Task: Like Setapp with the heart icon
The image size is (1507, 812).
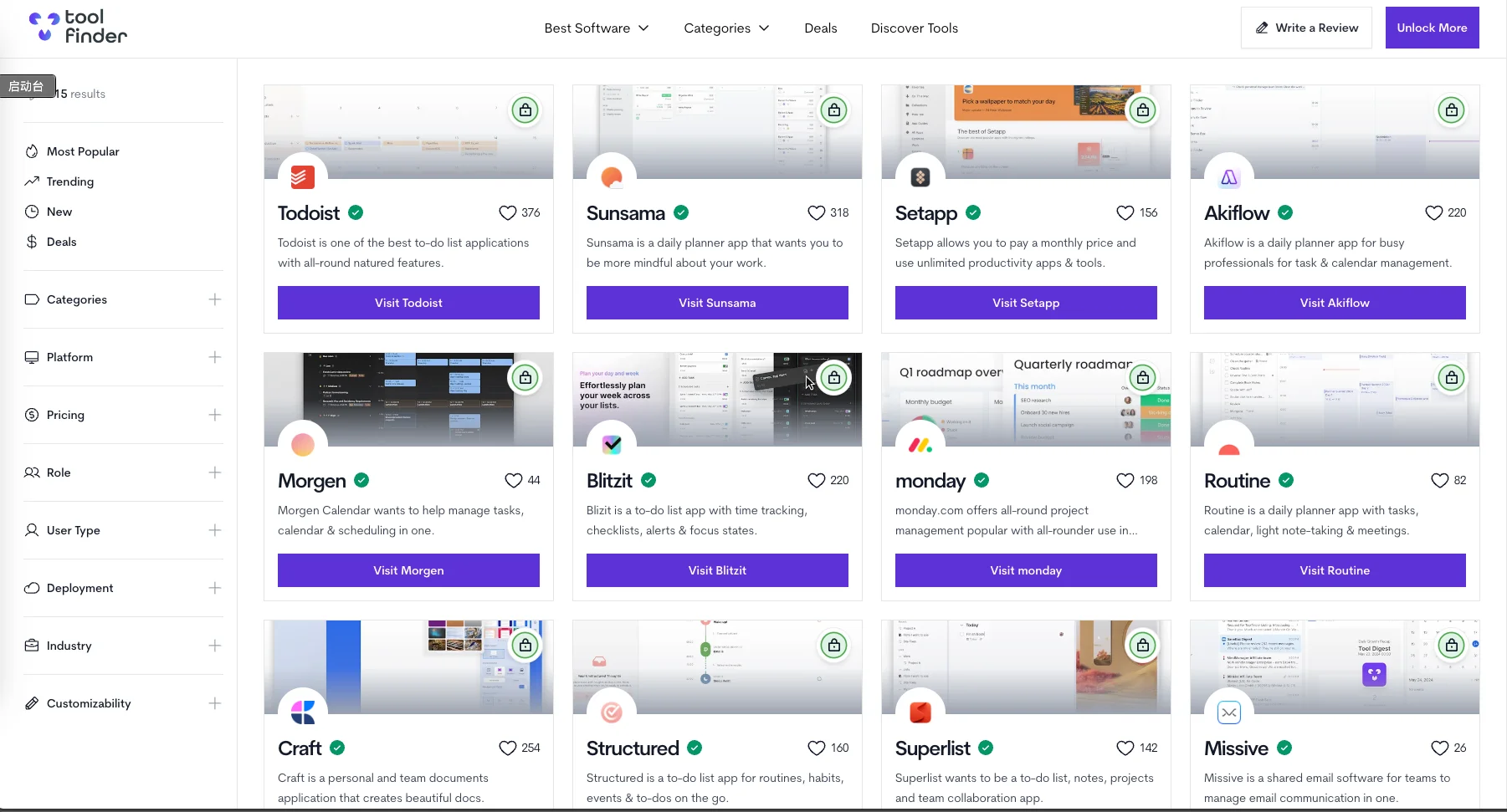Action: click(x=1125, y=212)
